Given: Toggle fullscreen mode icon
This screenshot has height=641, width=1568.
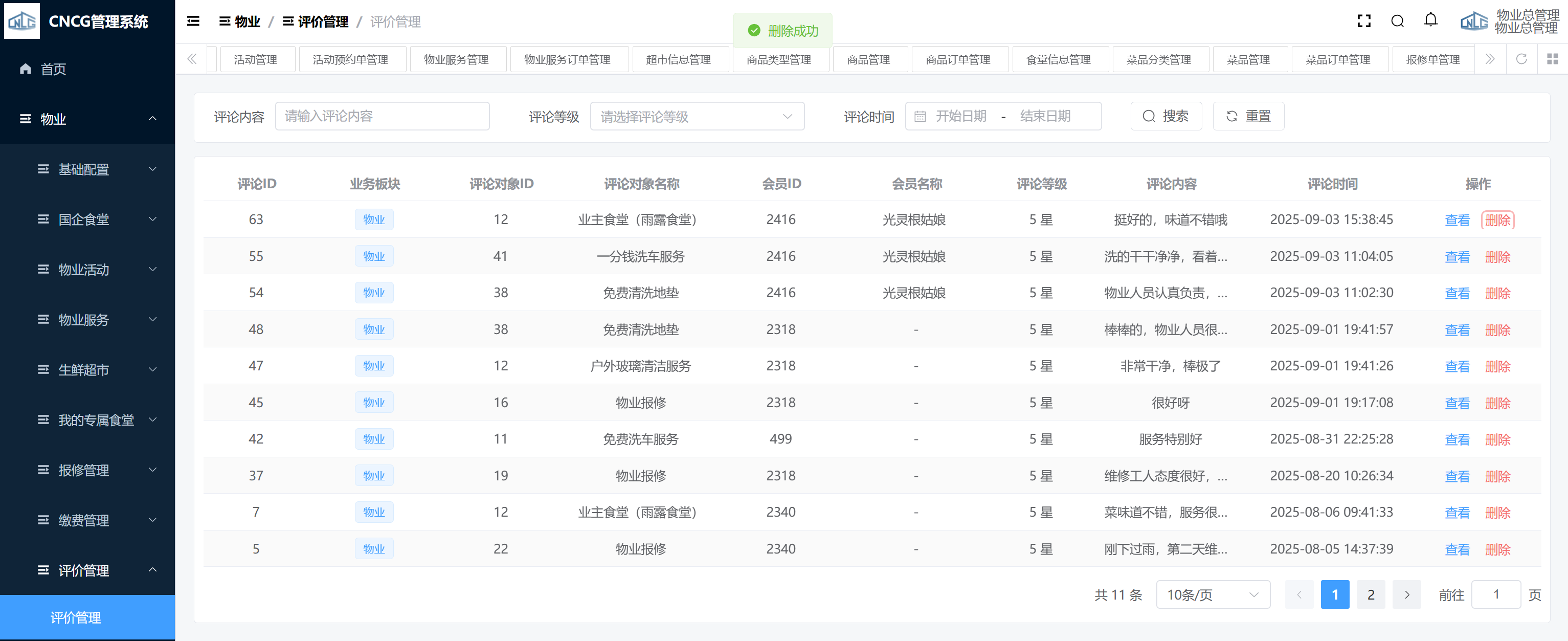Looking at the screenshot, I should 1363,21.
